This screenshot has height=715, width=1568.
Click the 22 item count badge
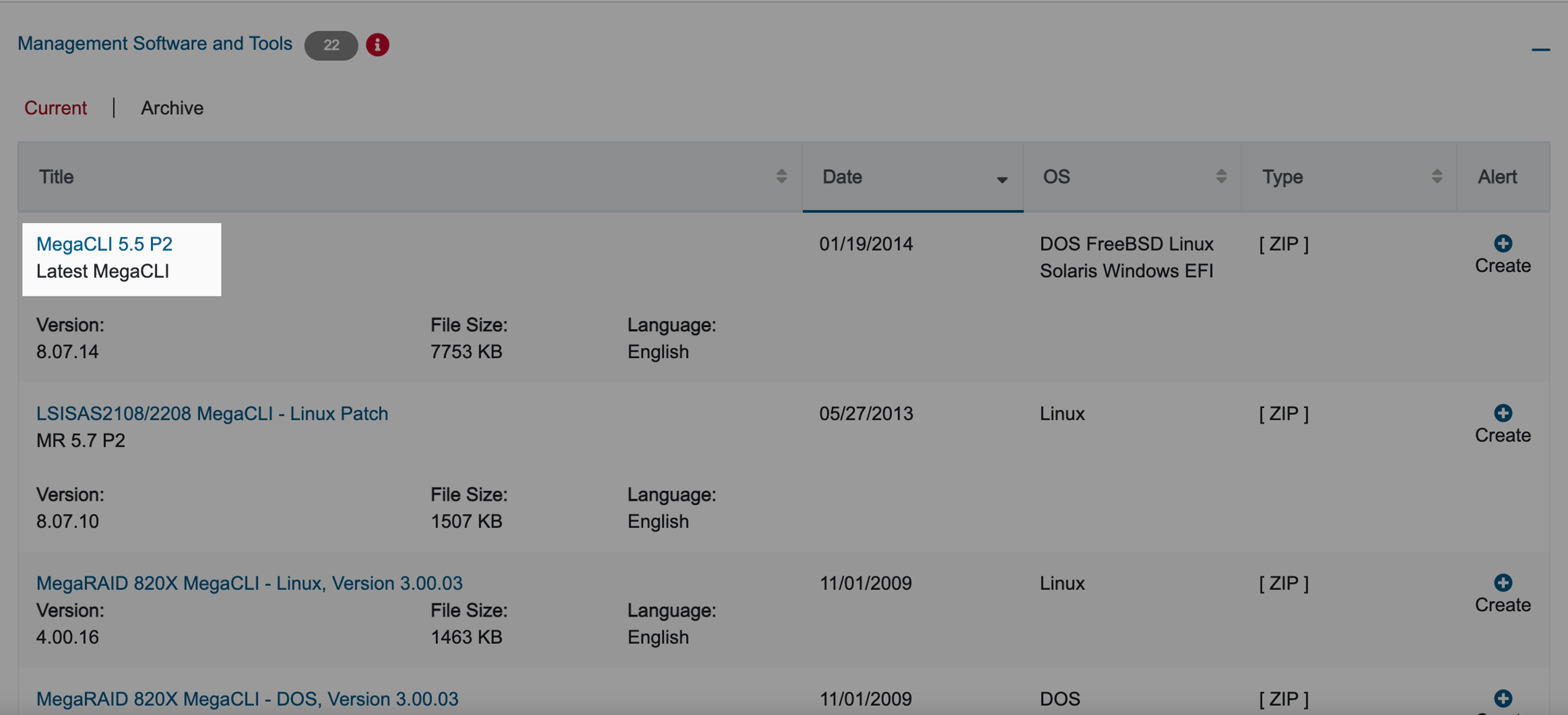(x=330, y=45)
